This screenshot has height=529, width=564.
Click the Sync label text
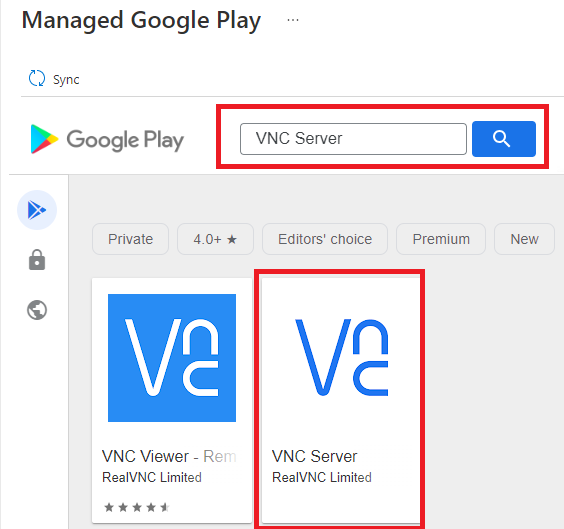coord(66,79)
